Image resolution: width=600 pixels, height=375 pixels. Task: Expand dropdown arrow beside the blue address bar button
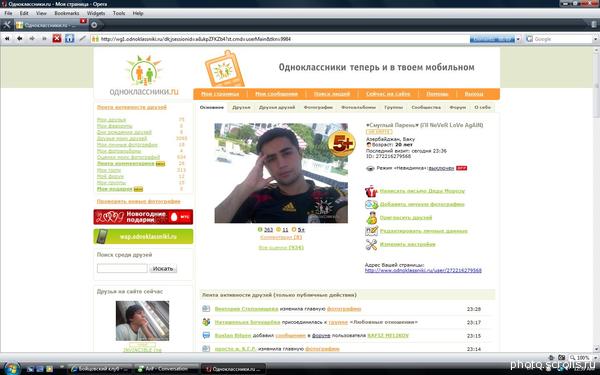coord(518,39)
